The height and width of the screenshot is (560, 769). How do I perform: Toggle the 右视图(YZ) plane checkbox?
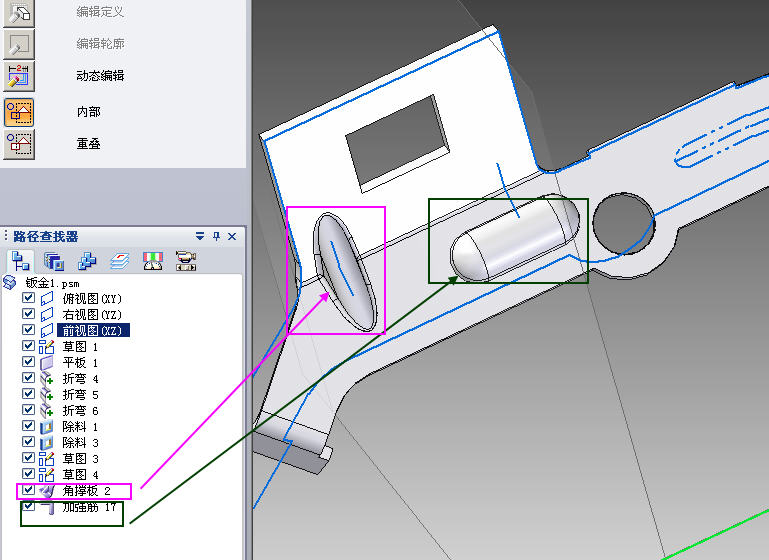28,313
